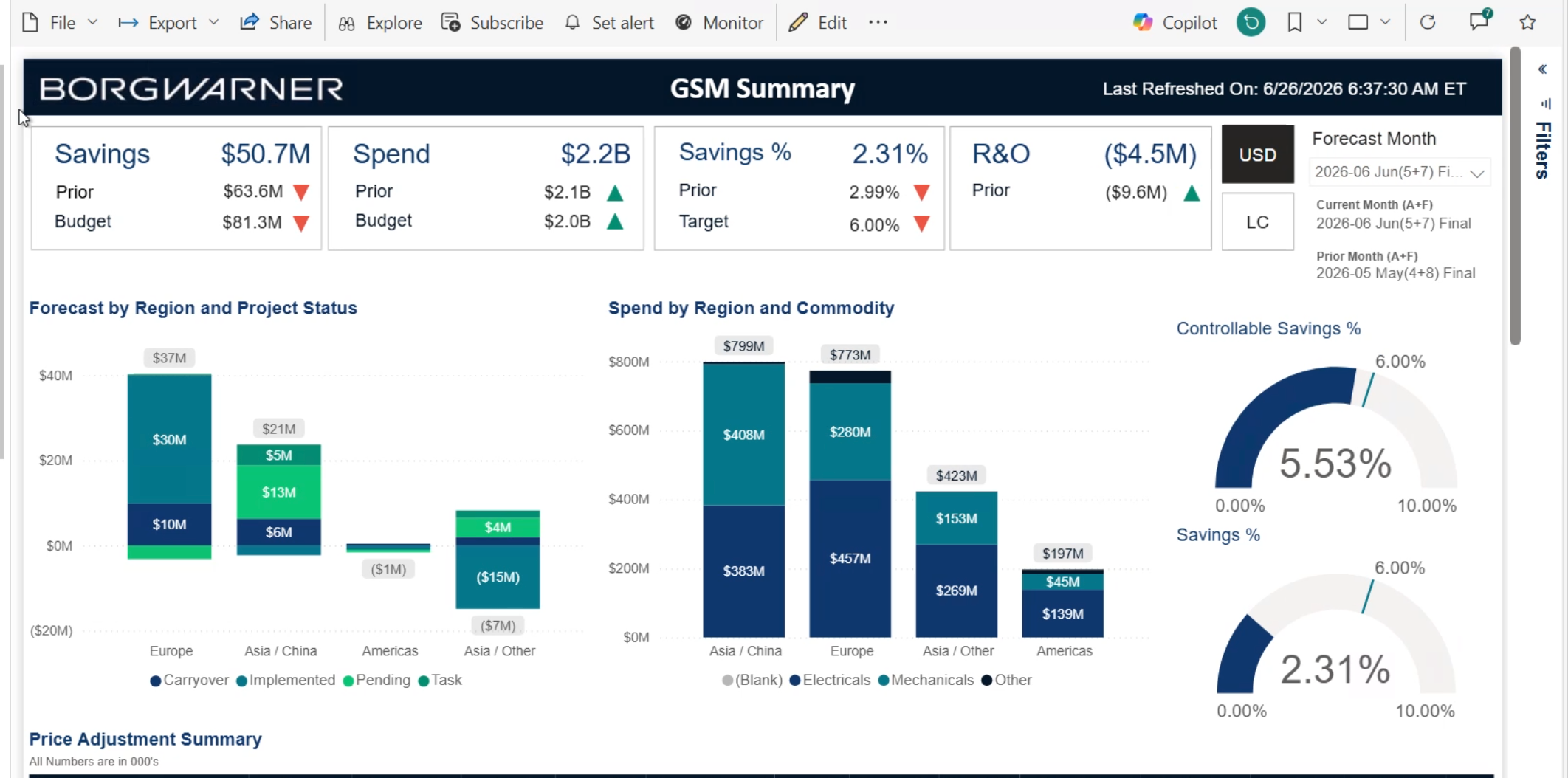Select the USD currency button

pyautogui.click(x=1257, y=155)
